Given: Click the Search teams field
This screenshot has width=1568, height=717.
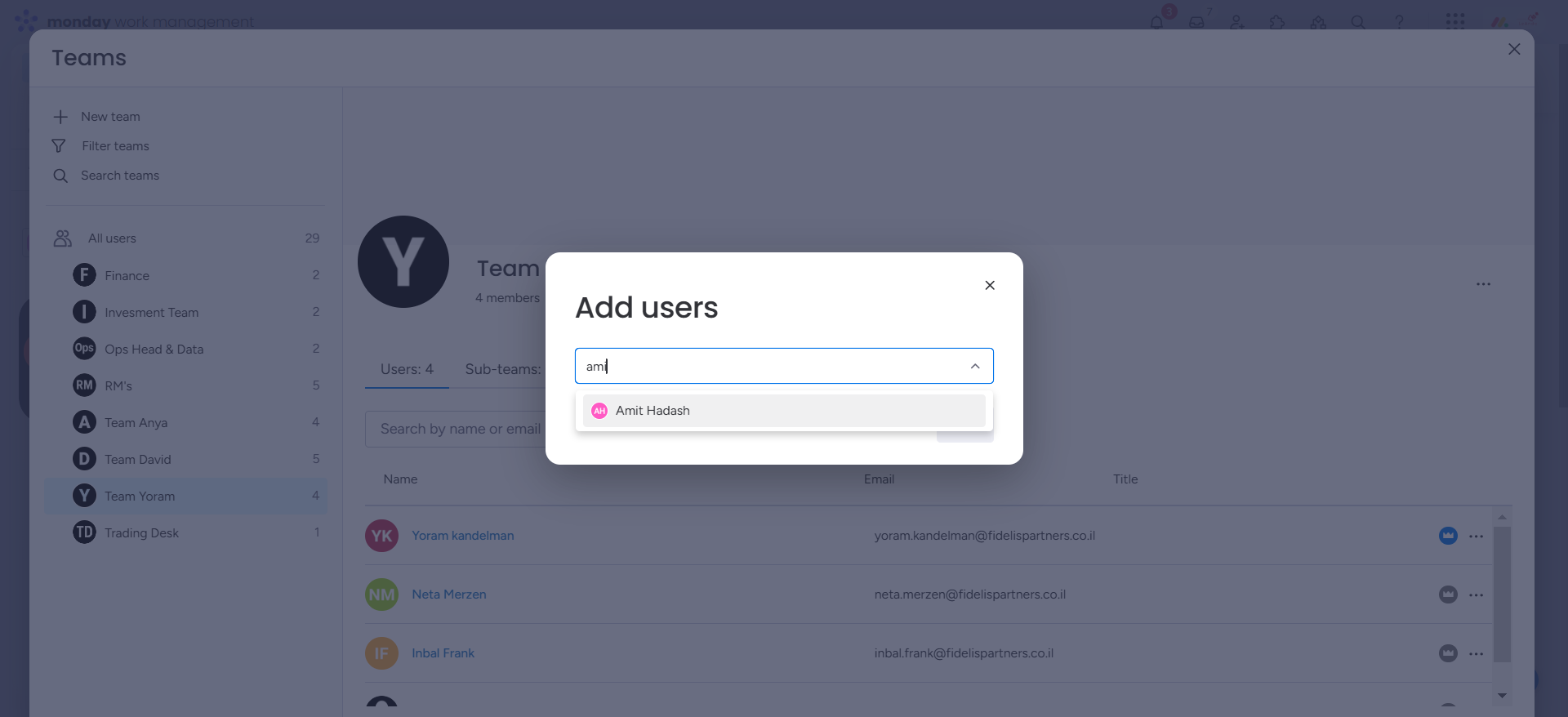Looking at the screenshot, I should pos(120,176).
